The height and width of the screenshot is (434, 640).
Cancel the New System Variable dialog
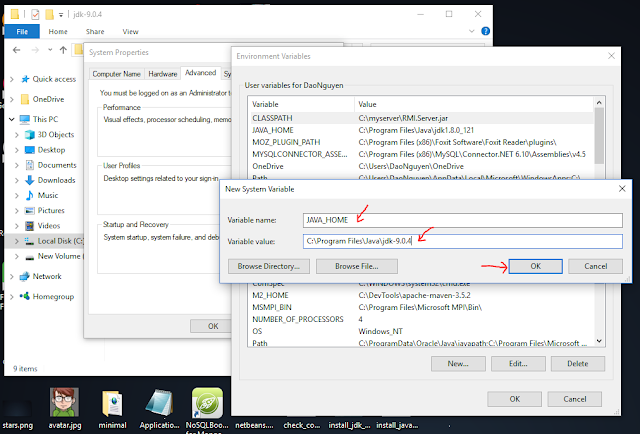pos(595,266)
